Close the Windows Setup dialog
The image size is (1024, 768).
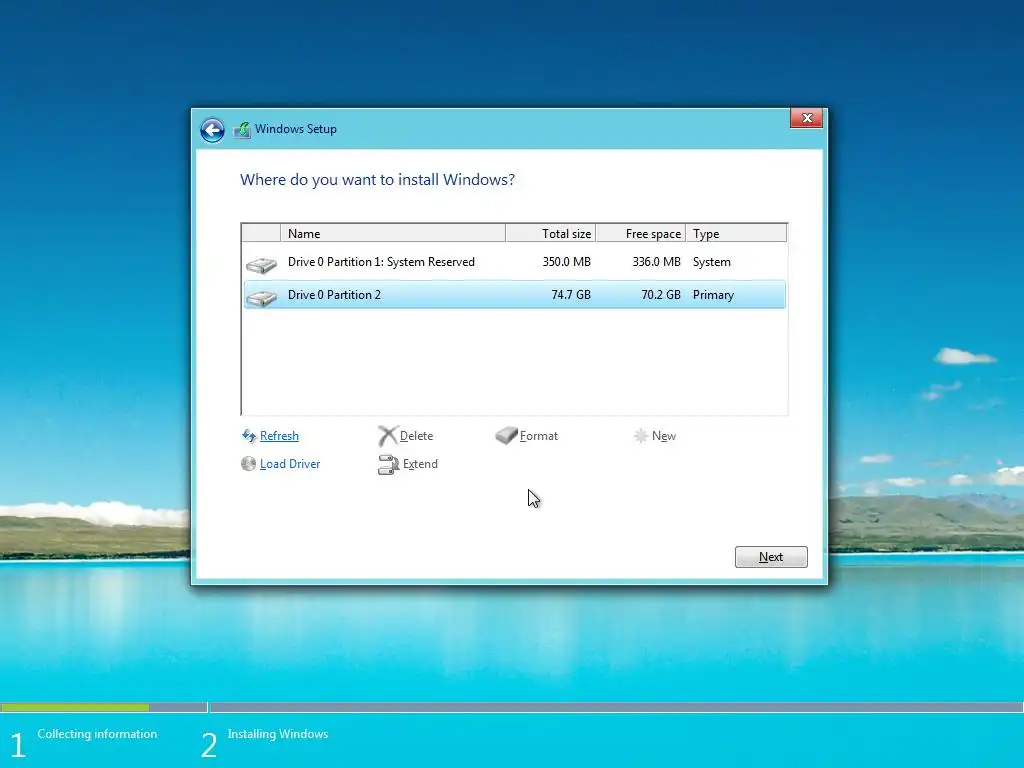[x=807, y=118]
